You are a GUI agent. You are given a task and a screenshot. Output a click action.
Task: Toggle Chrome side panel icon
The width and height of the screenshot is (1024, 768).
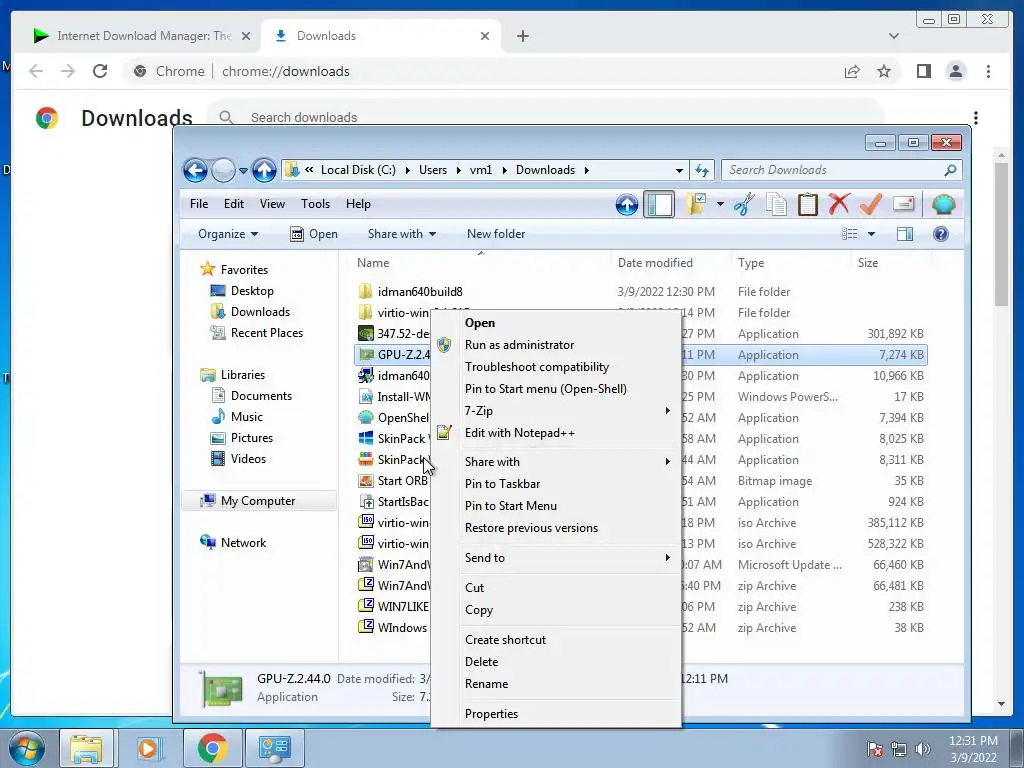(923, 71)
